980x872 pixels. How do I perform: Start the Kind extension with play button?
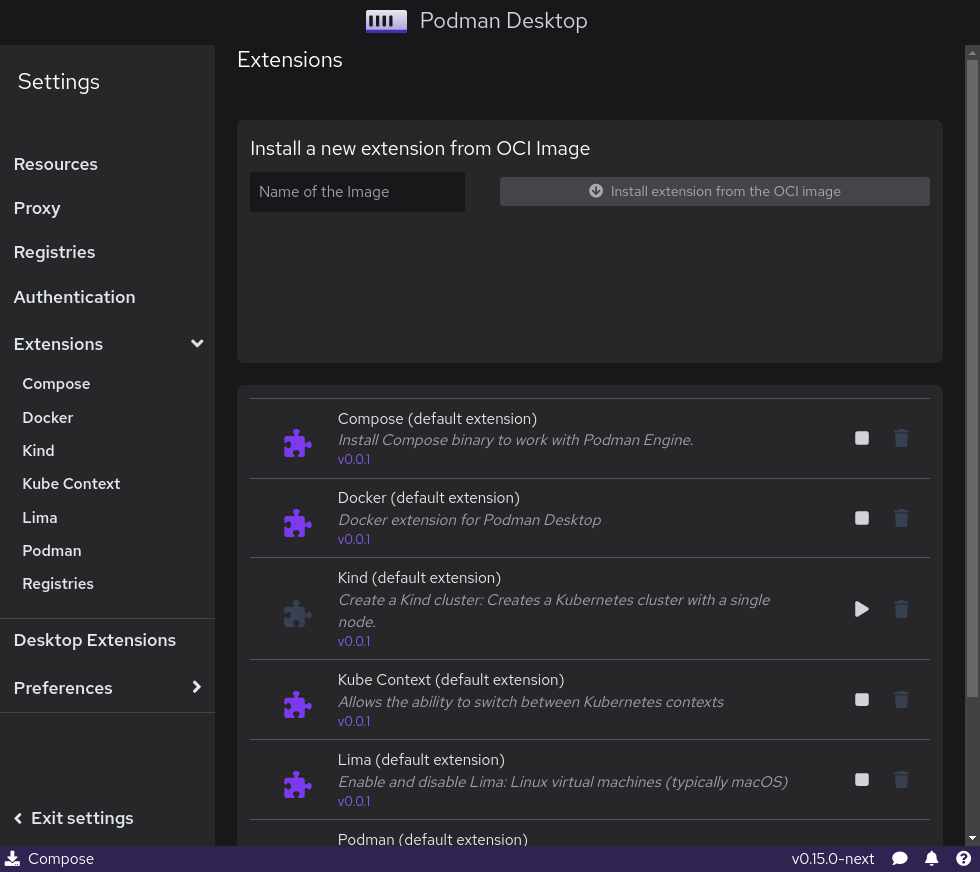(861, 609)
